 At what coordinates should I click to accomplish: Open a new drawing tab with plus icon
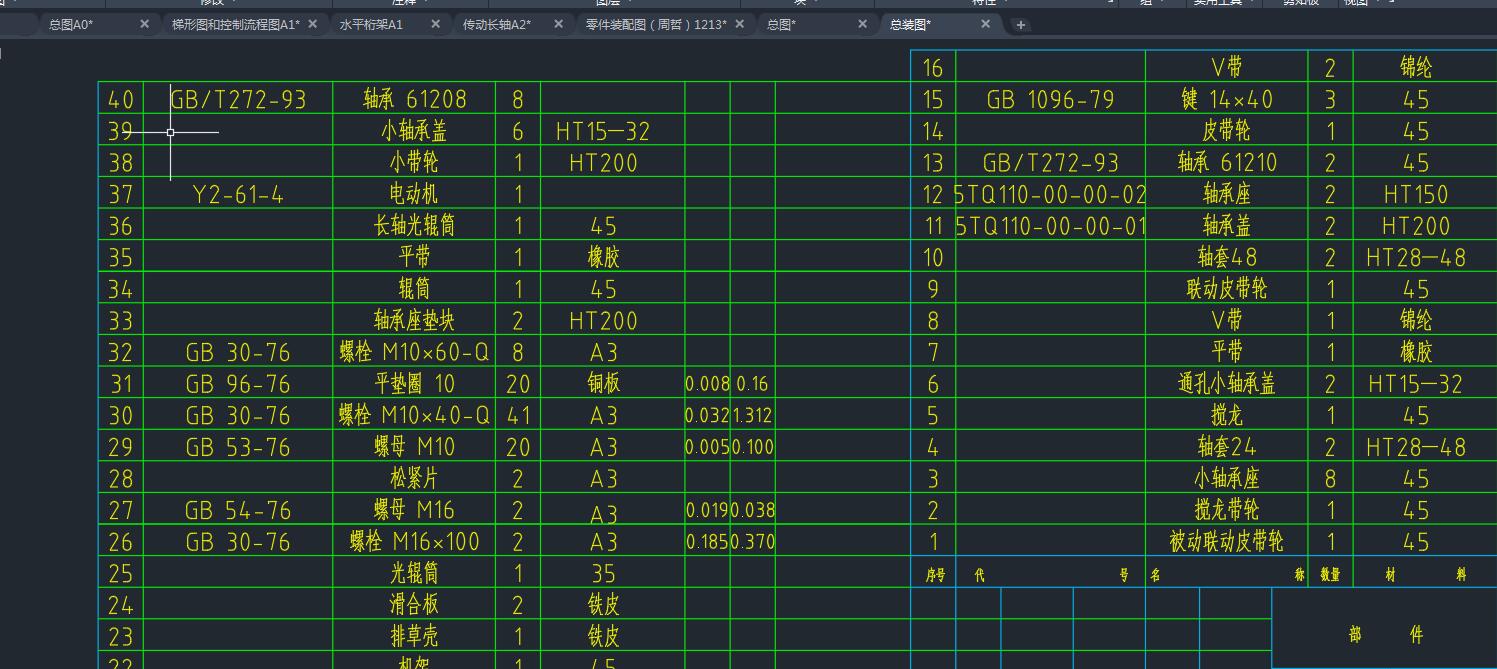[1020, 25]
